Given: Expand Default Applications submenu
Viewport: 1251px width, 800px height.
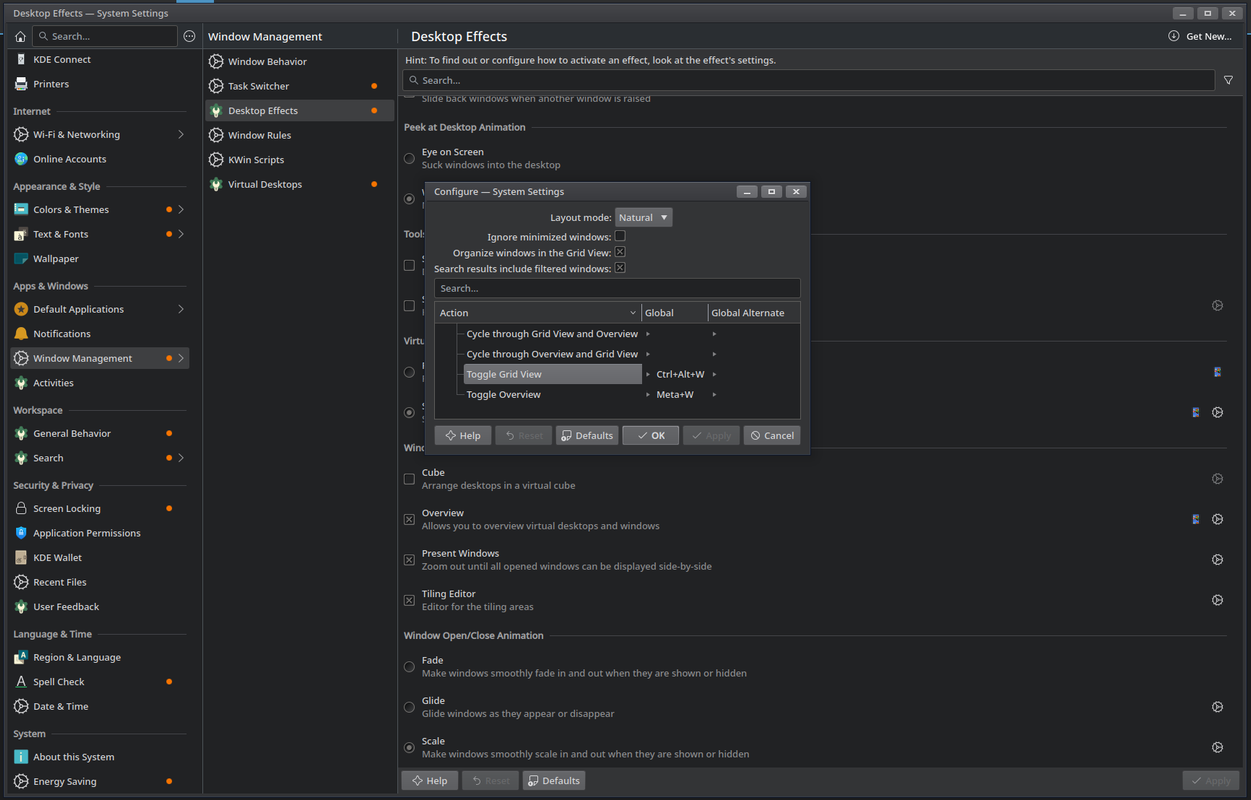Looking at the screenshot, I should point(181,309).
